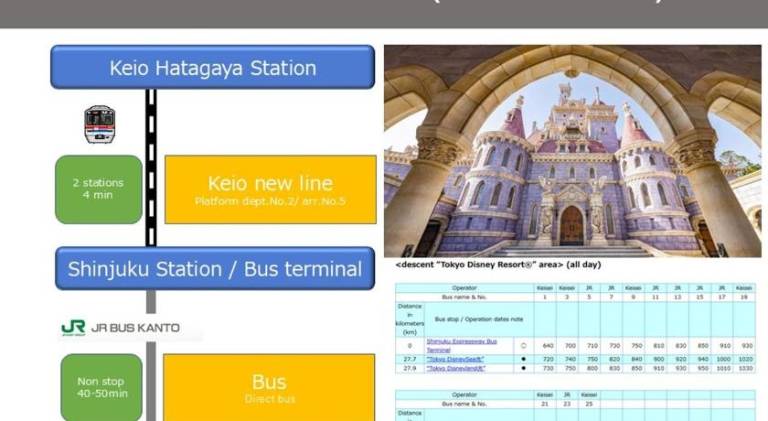Click the open circle mark in Shinjuku row
This screenshot has height=421, width=768.
click(x=523, y=346)
